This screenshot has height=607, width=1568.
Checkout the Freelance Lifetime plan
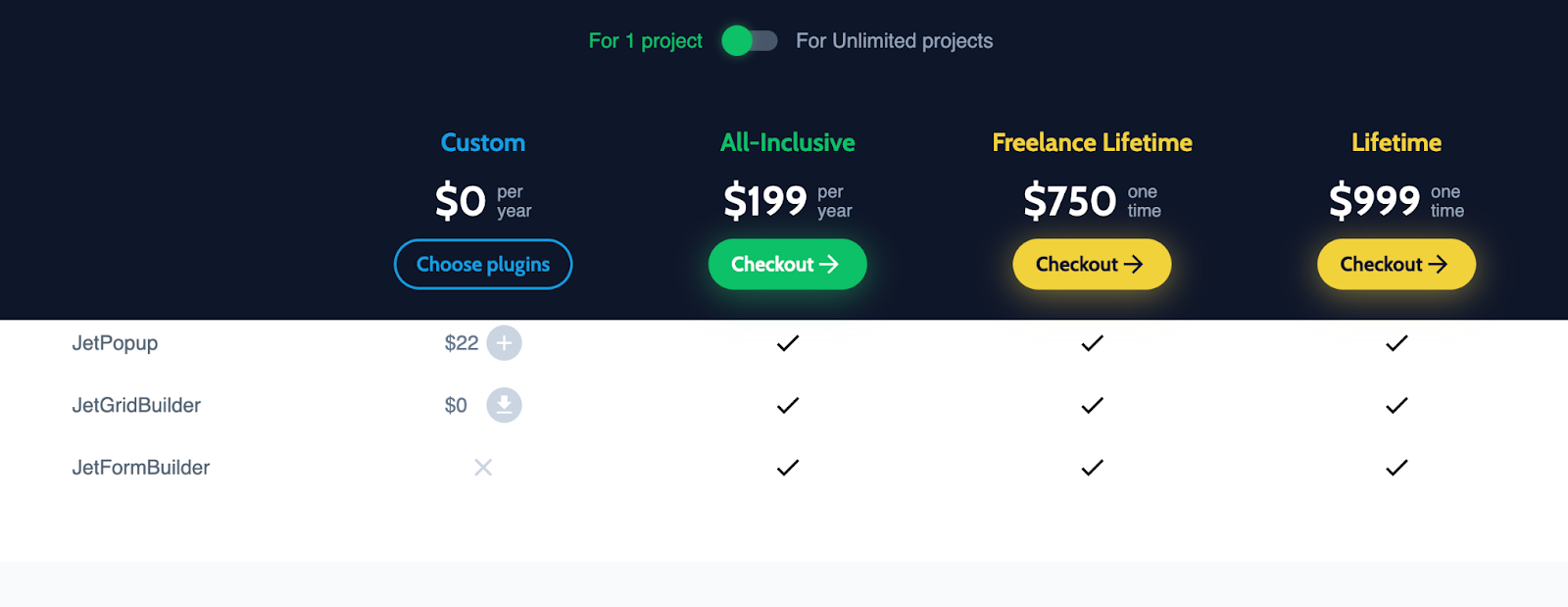point(1092,265)
